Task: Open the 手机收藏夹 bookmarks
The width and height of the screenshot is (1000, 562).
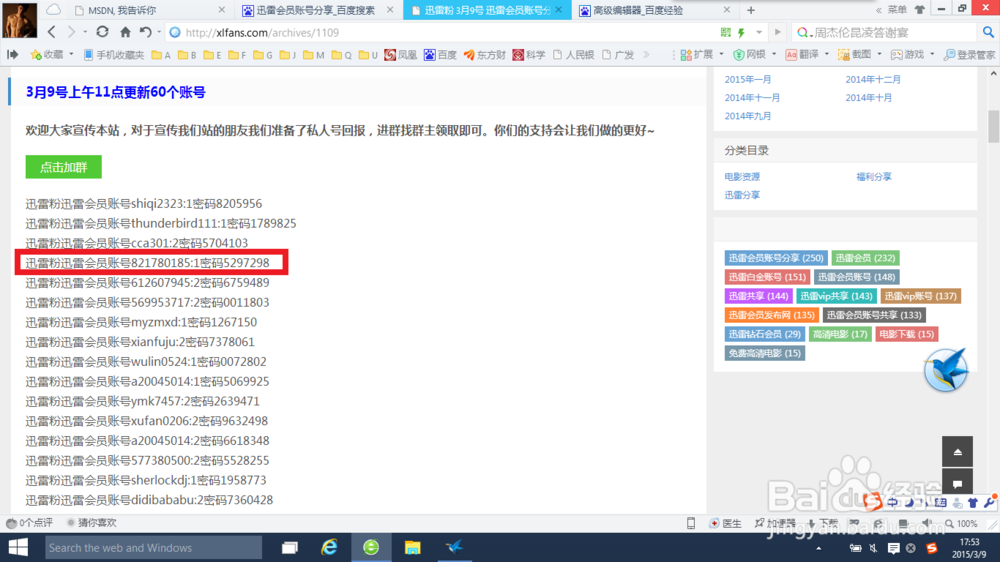Action: [x=114, y=55]
